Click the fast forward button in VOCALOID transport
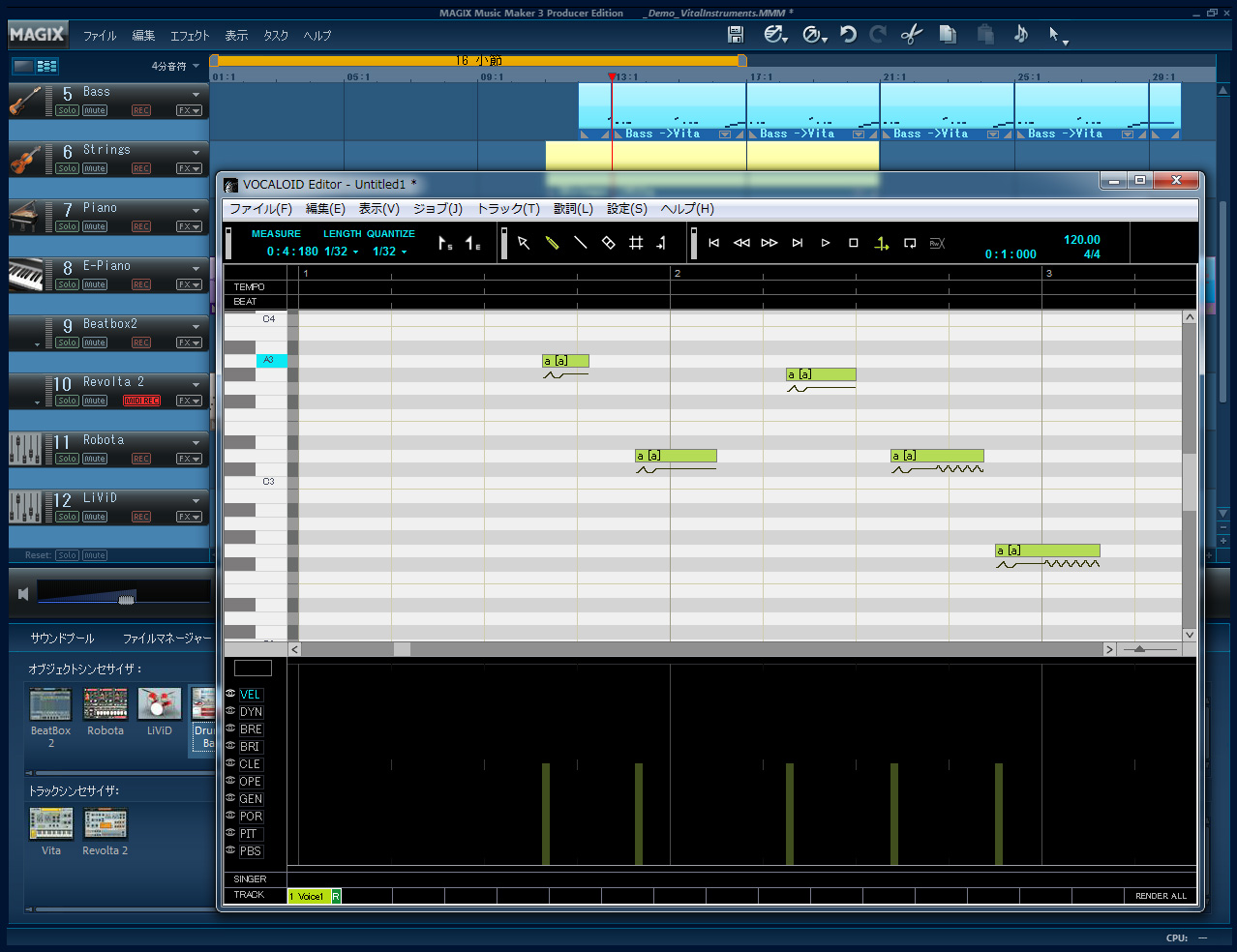Screen dimensions: 1237x952 tap(769, 243)
